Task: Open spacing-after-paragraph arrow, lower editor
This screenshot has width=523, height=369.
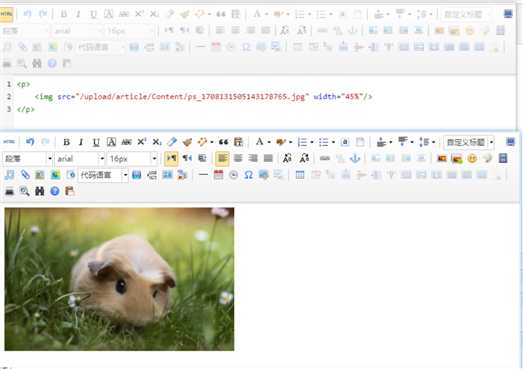Action: pos(412,142)
